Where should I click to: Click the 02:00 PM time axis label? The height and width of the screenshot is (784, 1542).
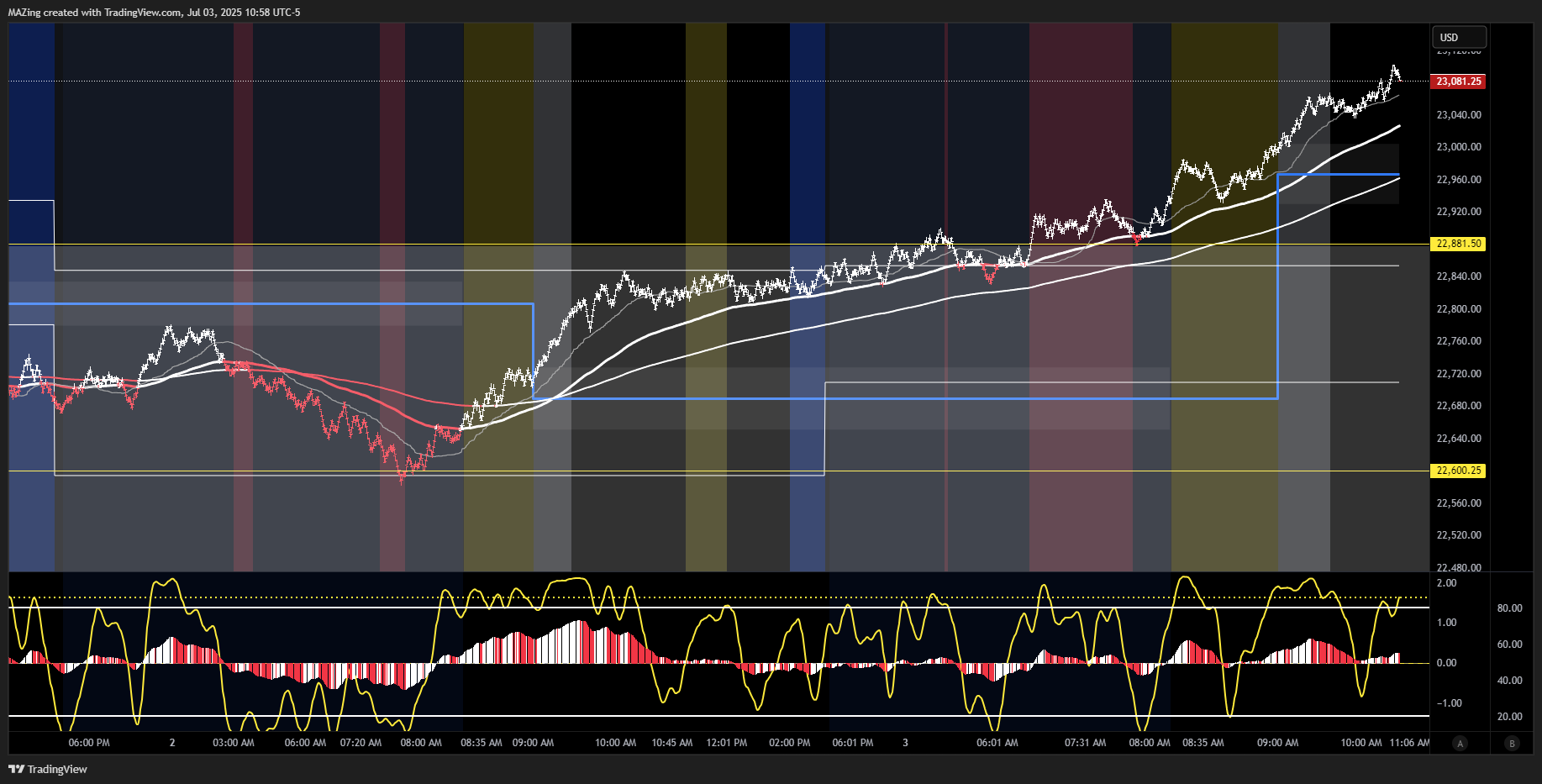tap(790, 743)
